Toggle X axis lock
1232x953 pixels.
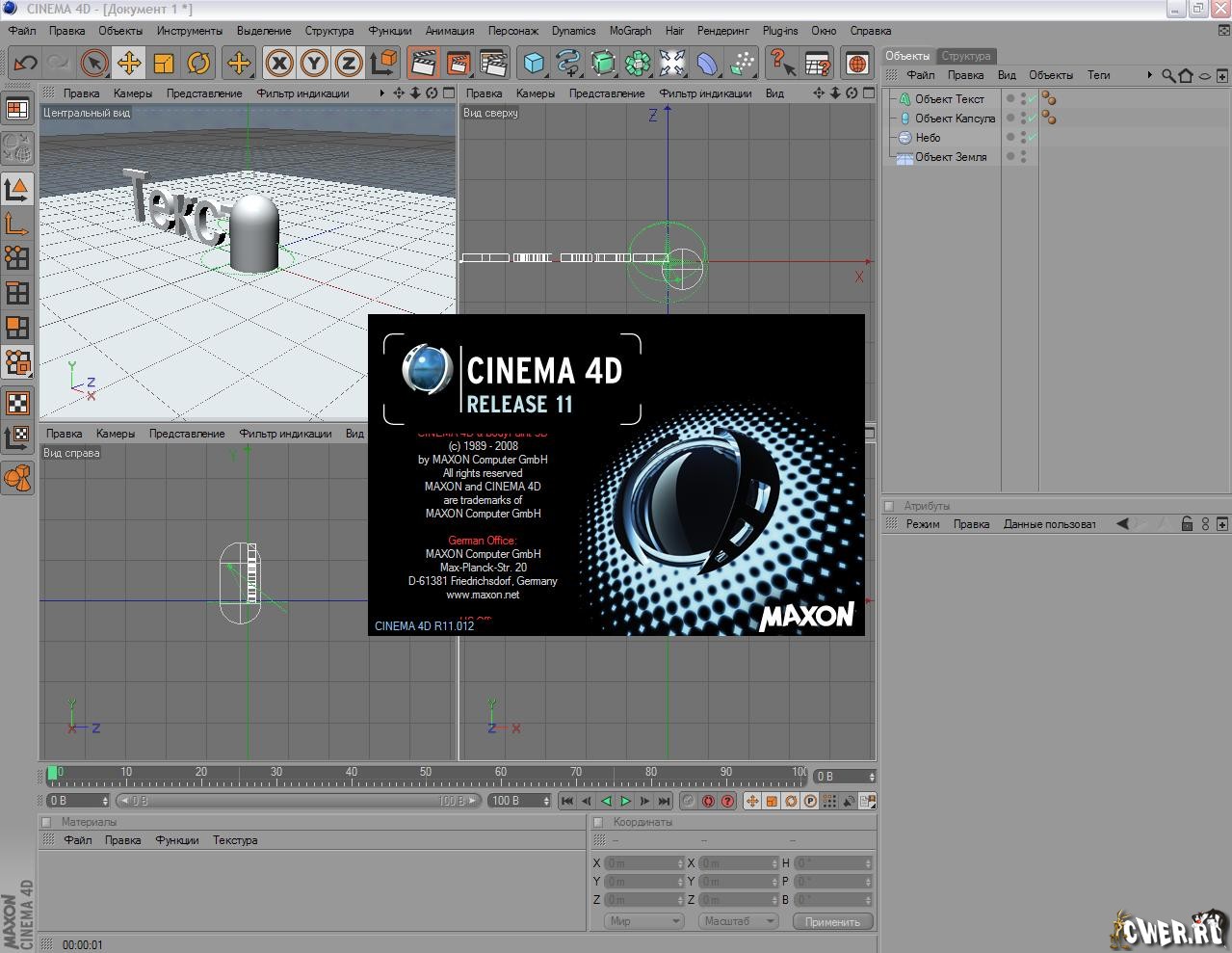(x=279, y=64)
